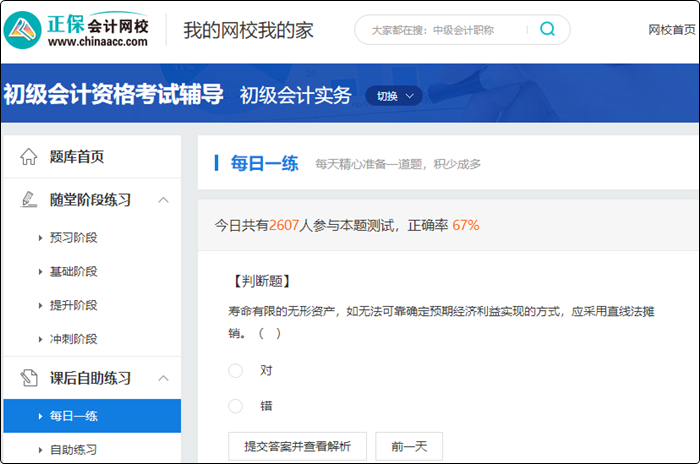The width and height of the screenshot is (700, 464).
Task: Click the magnifier search icon
Action: 547,29
